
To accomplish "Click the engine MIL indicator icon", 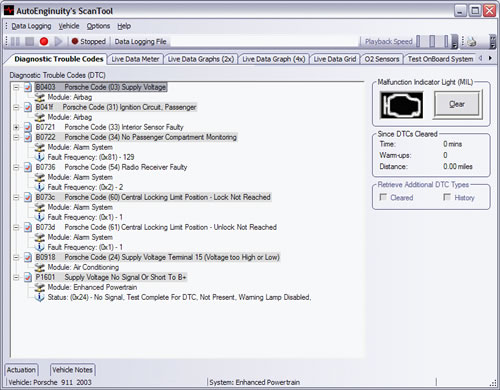I will 402,105.
